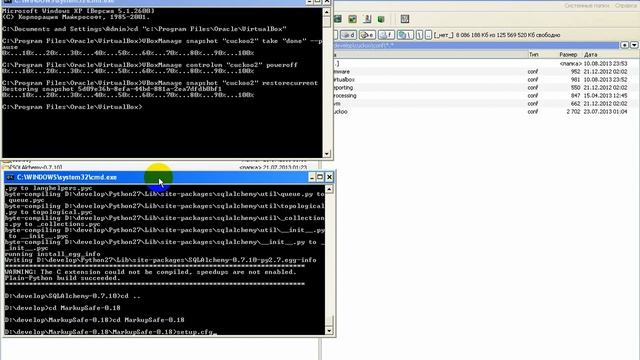Maximize the lower cmd.exe window
The image size is (640, 360).
point(320,177)
